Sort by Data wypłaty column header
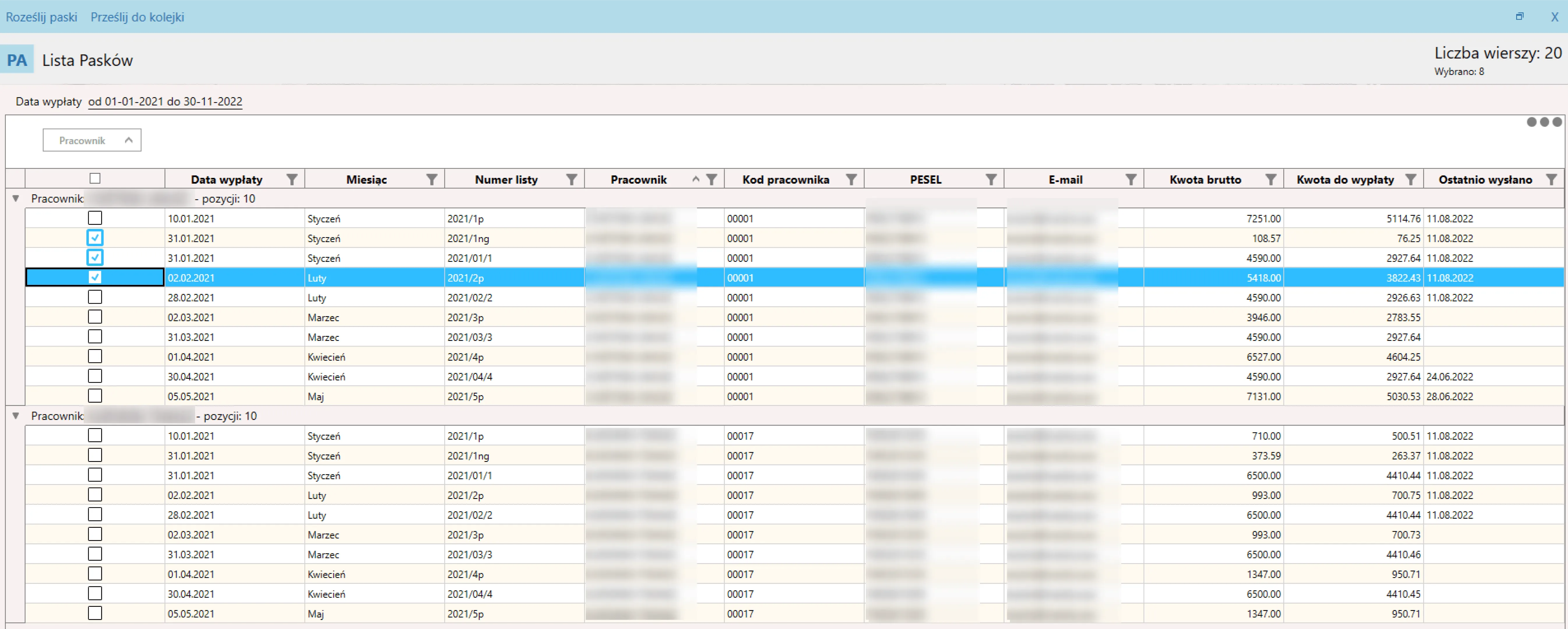 (226, 180)
